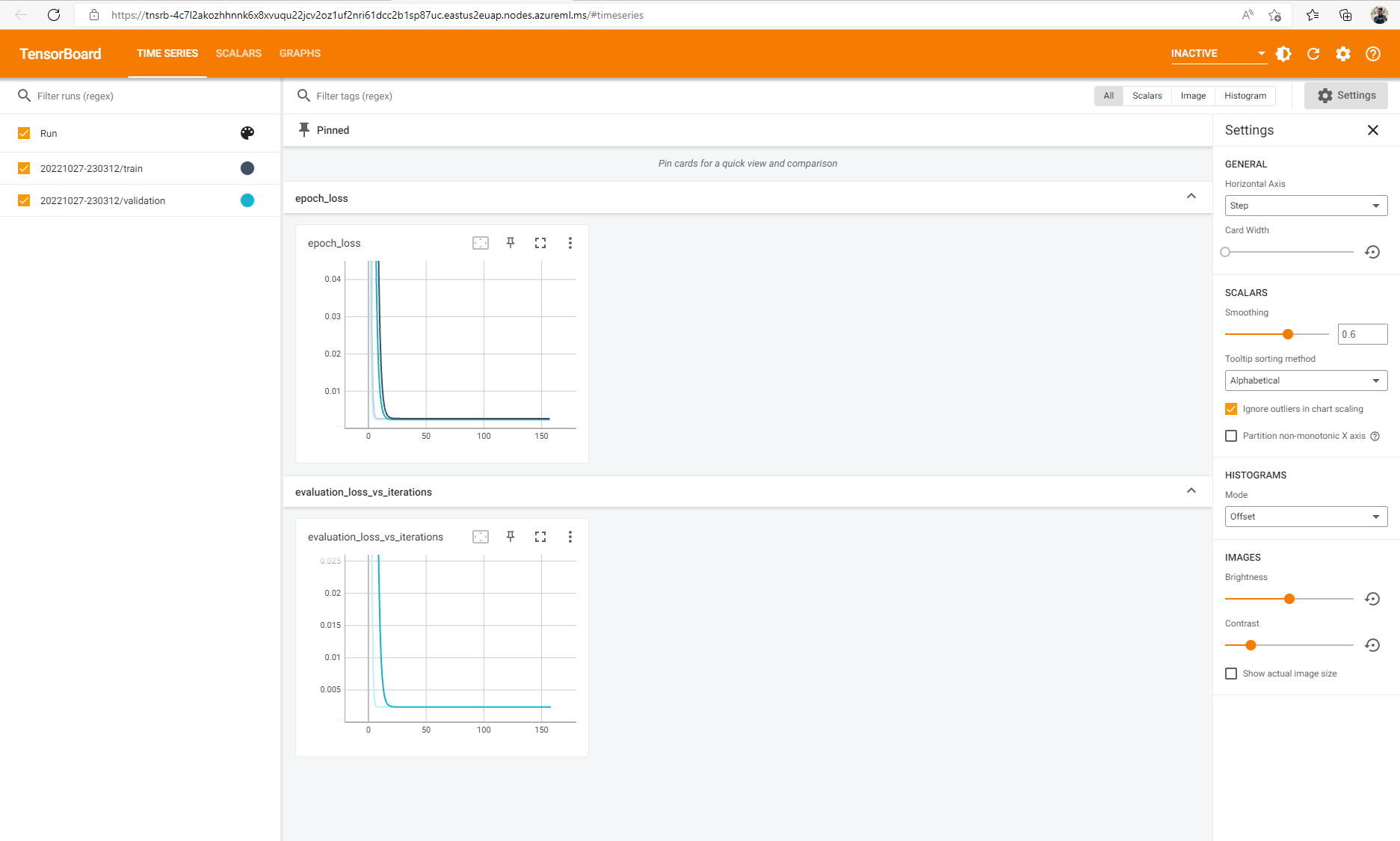Filter cards by Histogram
The height and width of the screenshot is (841, 1400).
pos(1245,96)
